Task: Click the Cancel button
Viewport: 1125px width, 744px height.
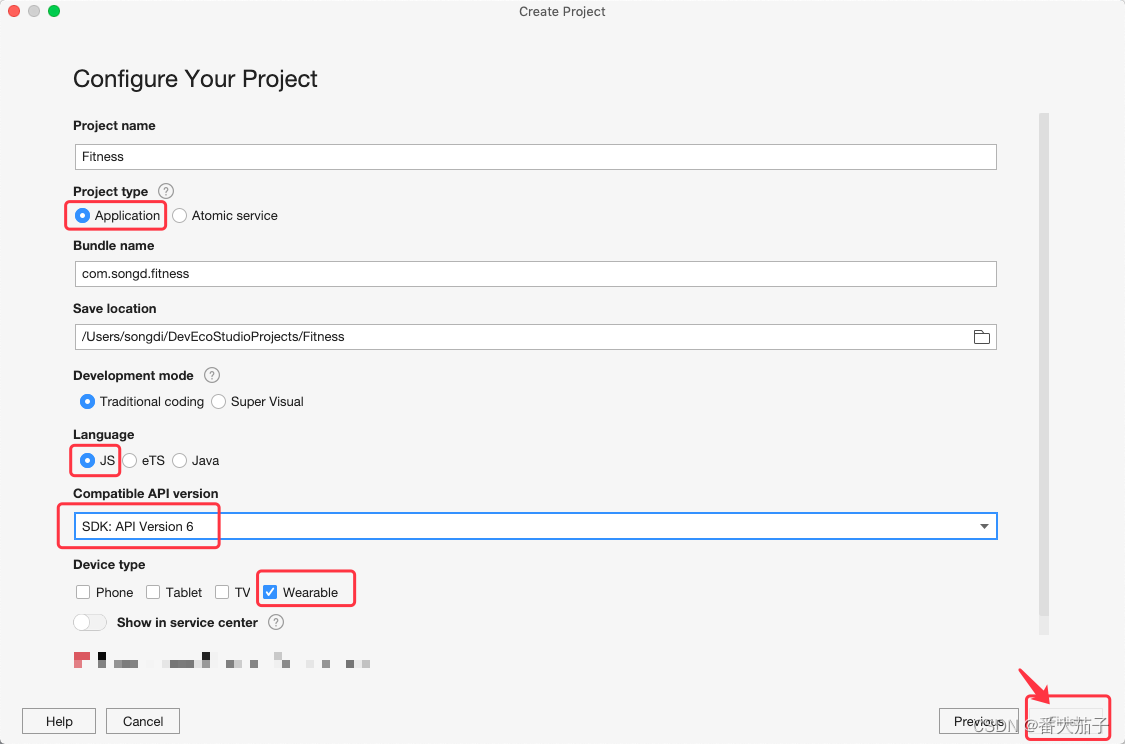Action: pyautogui.click(x=143, y=721)
